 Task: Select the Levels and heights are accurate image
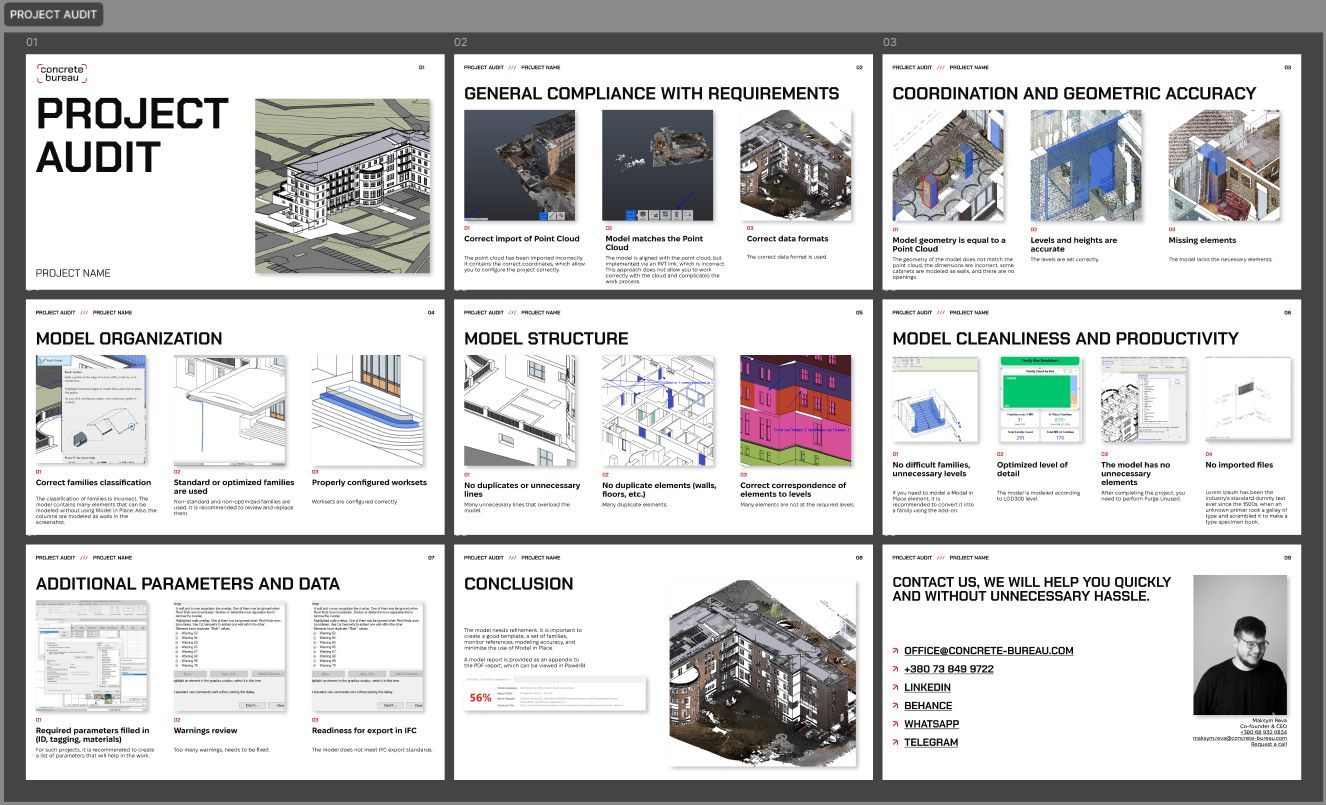(1086, 165)
